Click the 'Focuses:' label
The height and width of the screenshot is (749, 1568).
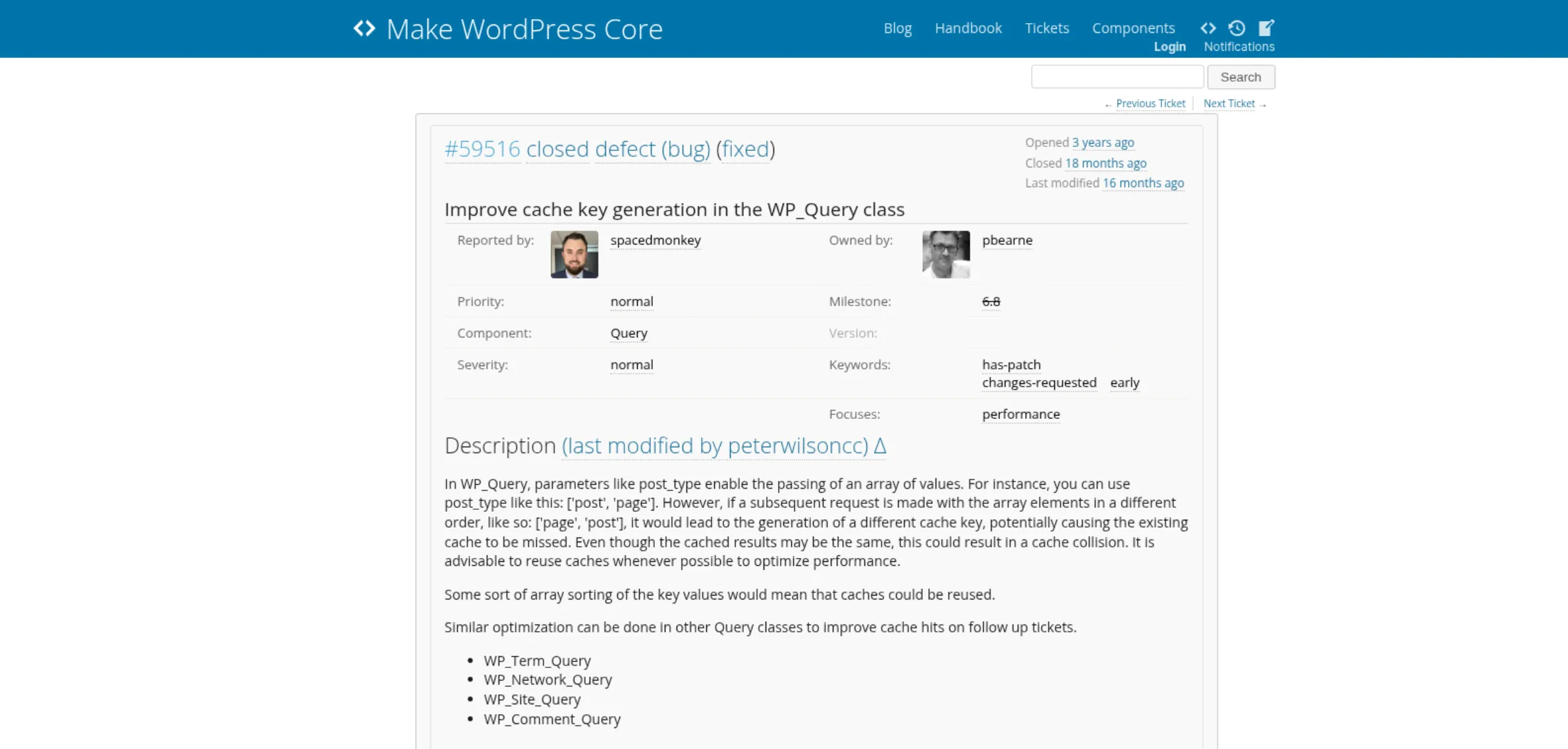pyautogui.click(x=854, y=414)
